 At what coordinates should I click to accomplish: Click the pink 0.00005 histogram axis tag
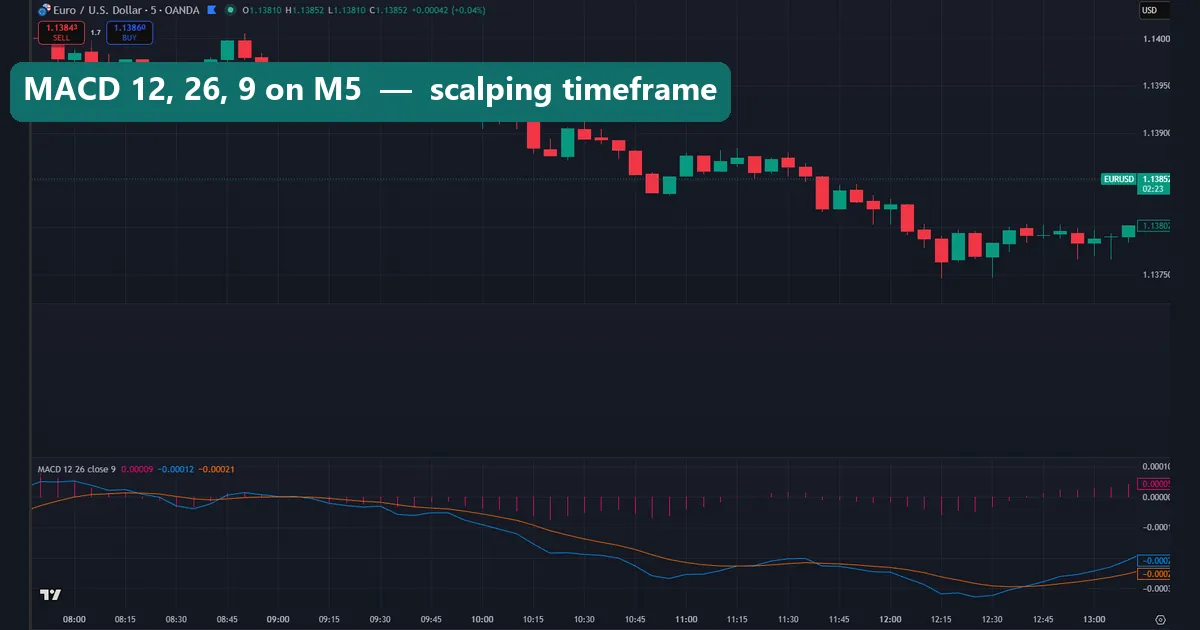[1154, 484]
